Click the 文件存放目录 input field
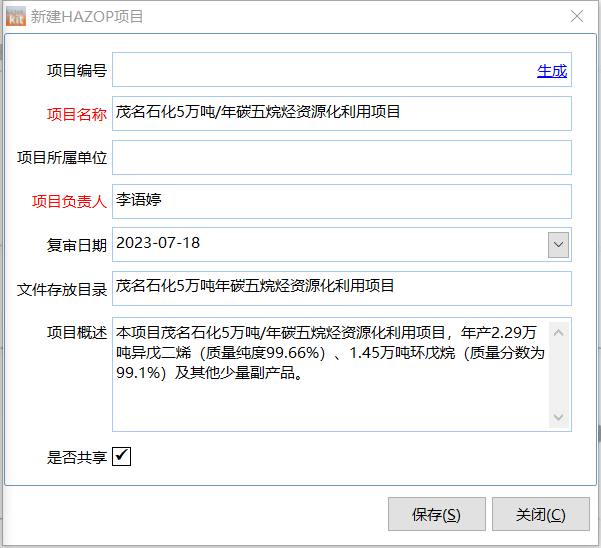 coord(342,289)
